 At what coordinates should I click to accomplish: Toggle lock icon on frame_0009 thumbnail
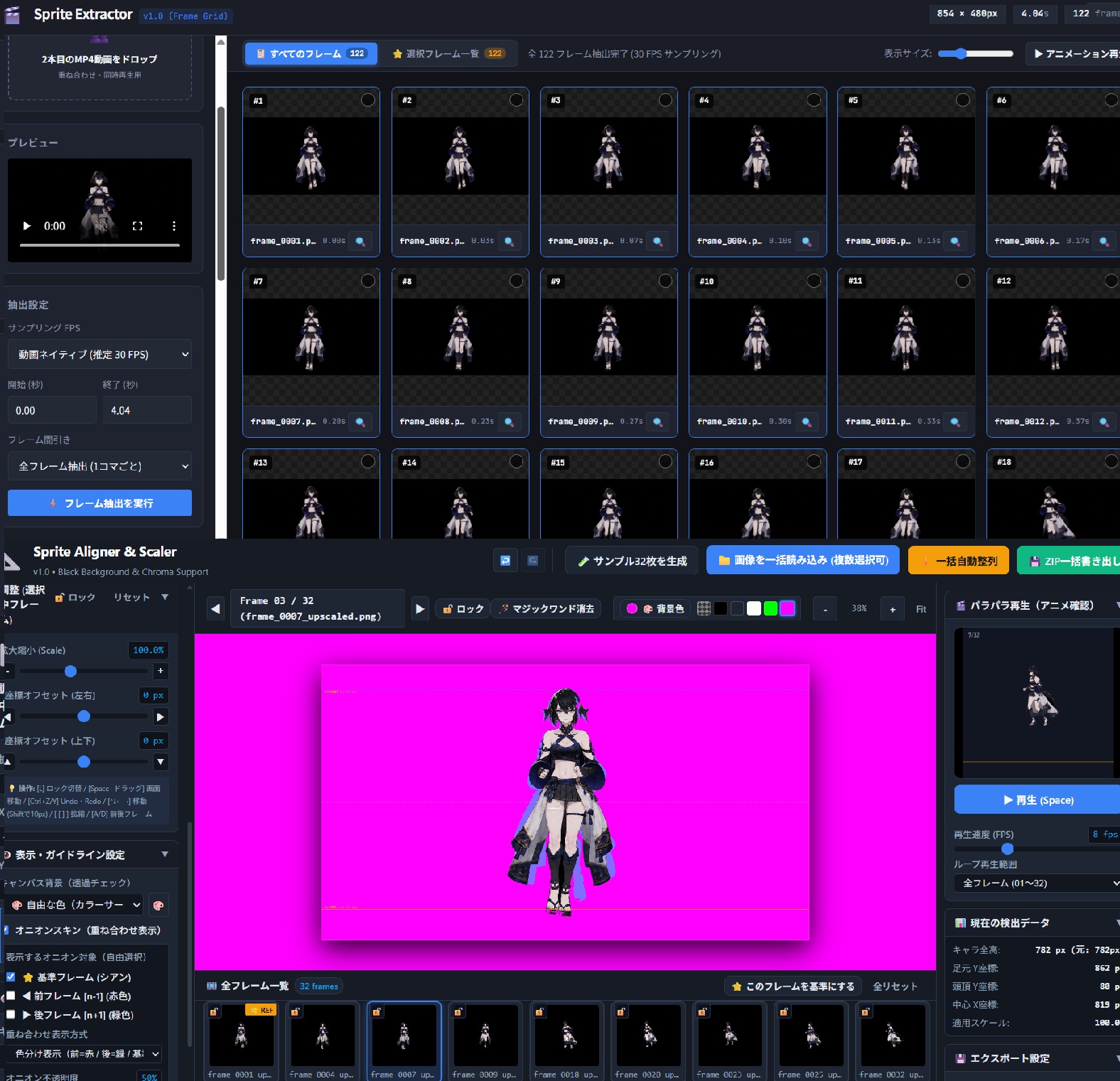pos(458,1011)
